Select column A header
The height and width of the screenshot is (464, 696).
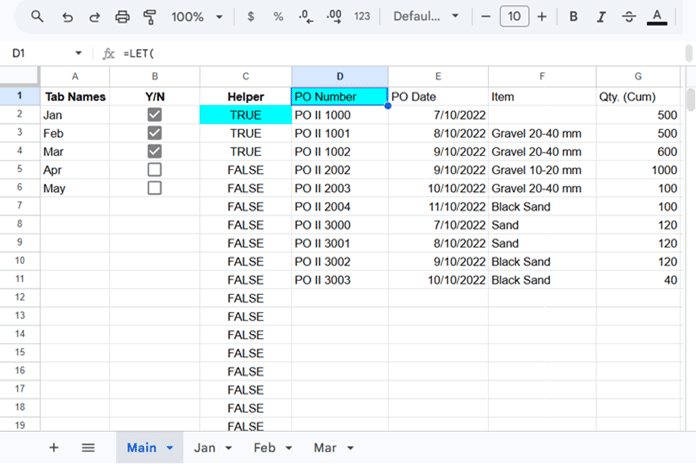tap(75, 76)
